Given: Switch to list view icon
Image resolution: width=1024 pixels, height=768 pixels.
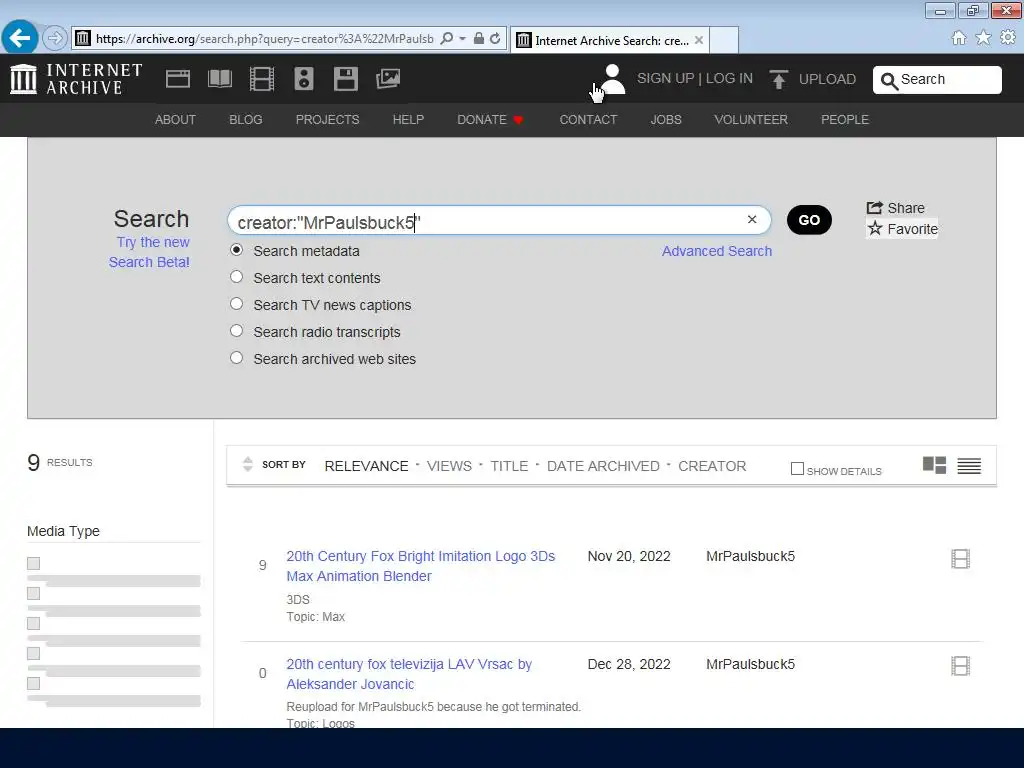Looking at the screenshot, I should (969, 466).
